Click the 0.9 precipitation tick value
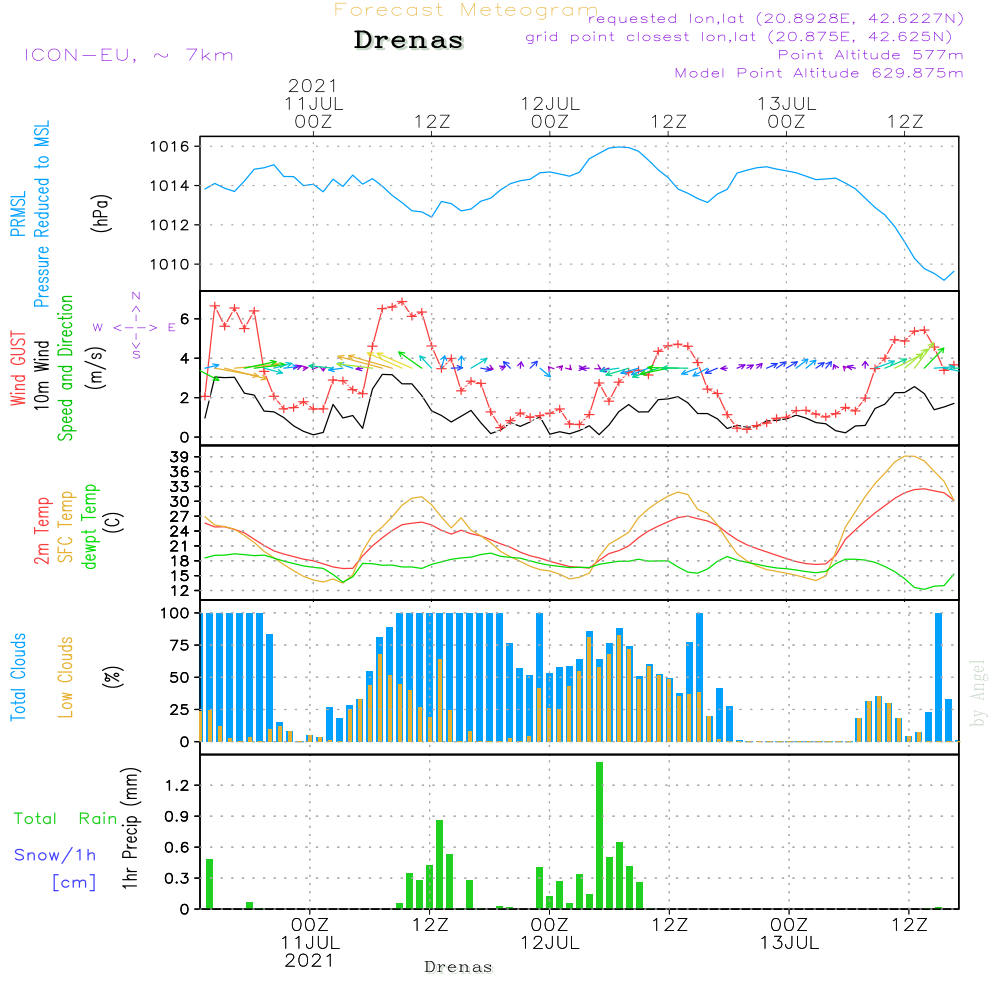The width and height of the screenshot is (1000, 1000). coord(177,816)
